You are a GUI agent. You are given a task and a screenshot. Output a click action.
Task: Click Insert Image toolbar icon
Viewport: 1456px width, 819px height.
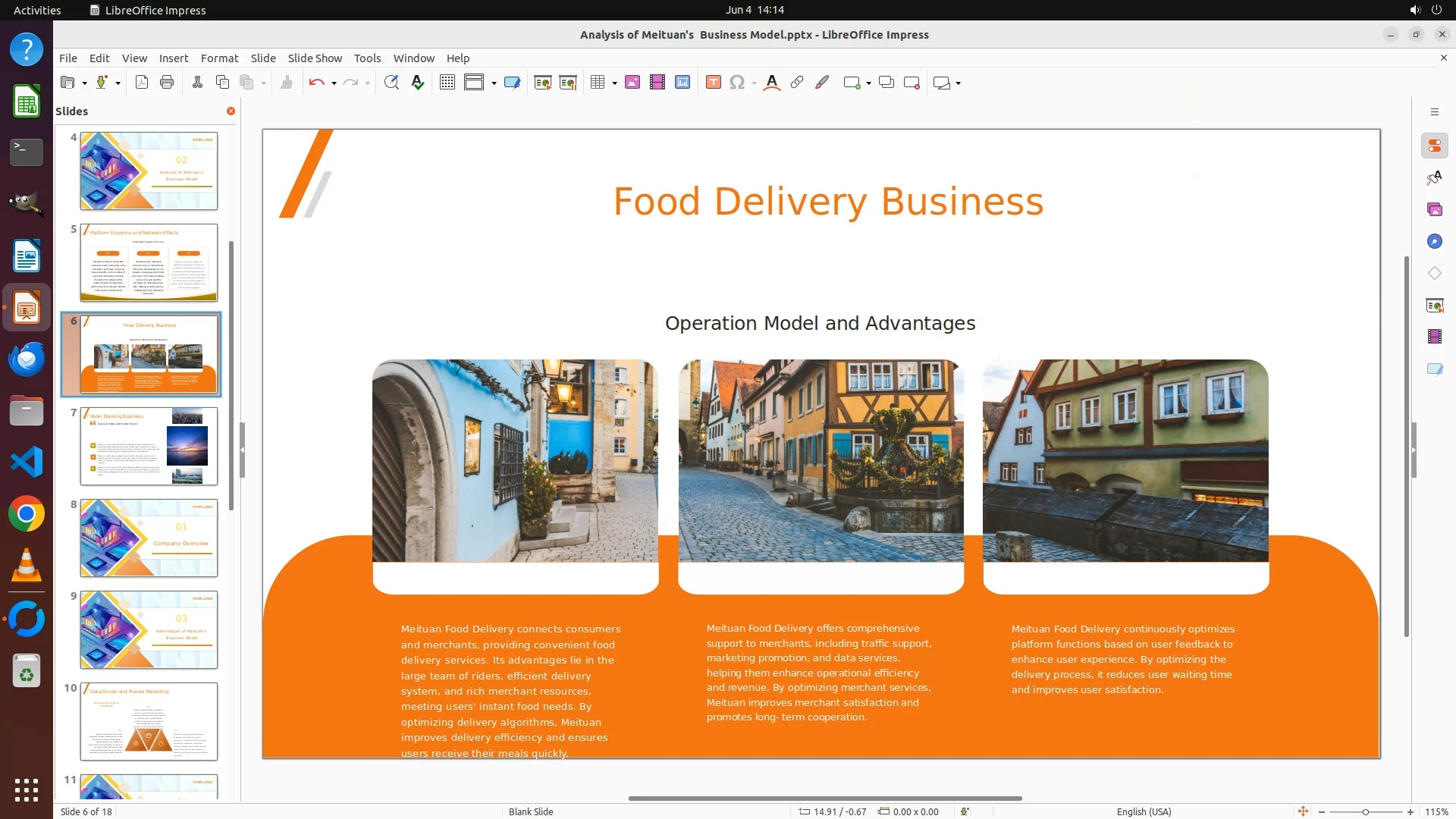[632, 83]
